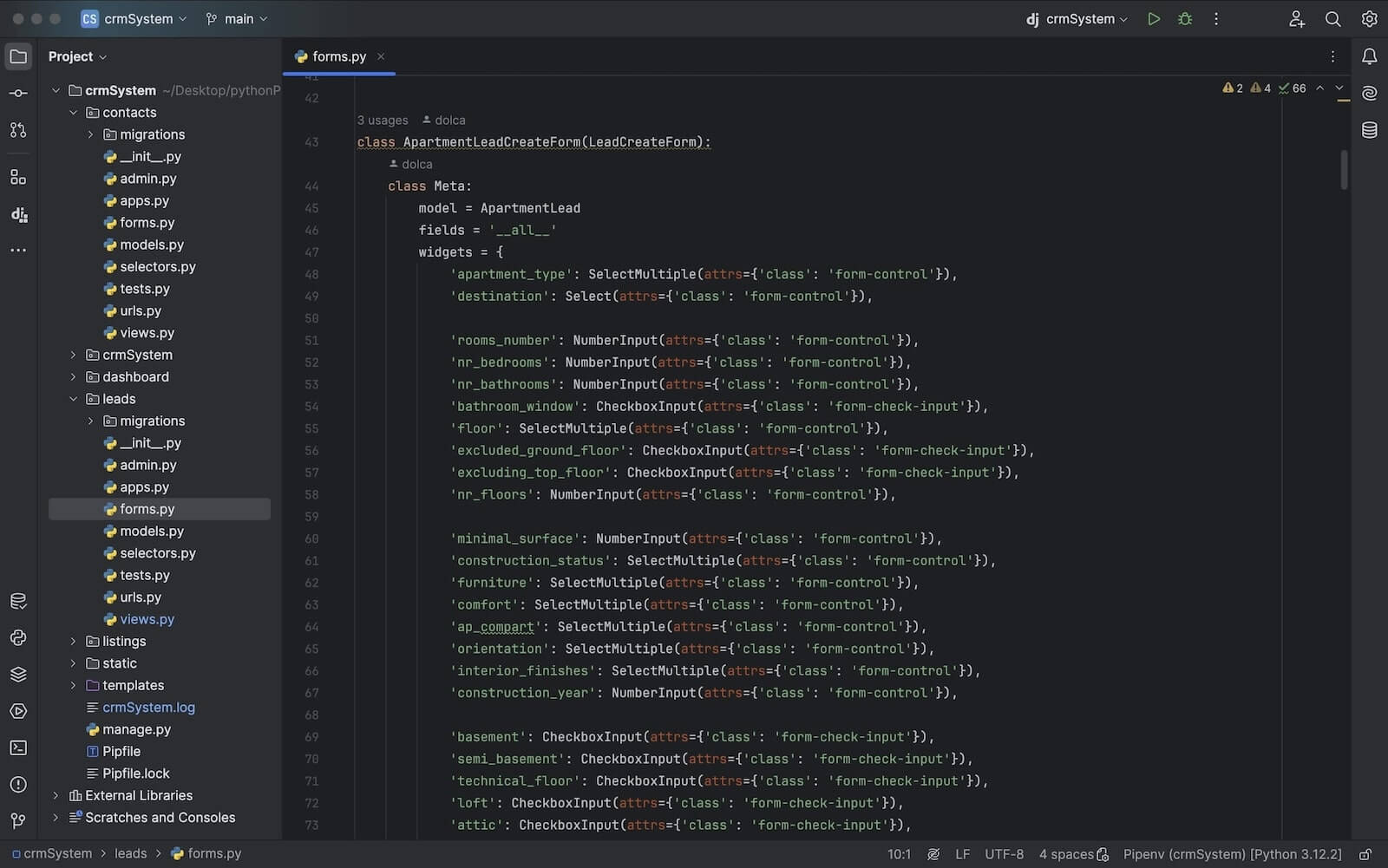
Task: Toggle read-only lock in status bar
Action: [1365, 854]
